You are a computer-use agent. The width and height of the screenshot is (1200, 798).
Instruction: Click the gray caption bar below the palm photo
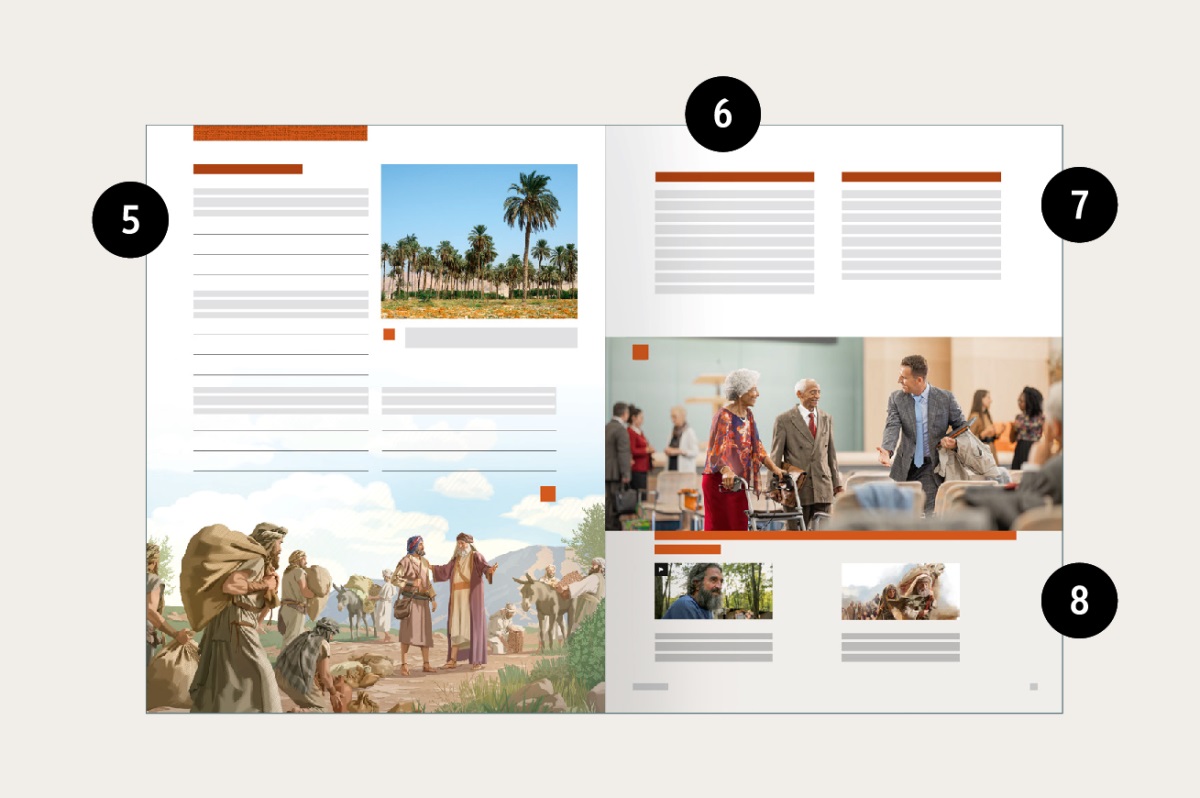[x=490, y=338]
